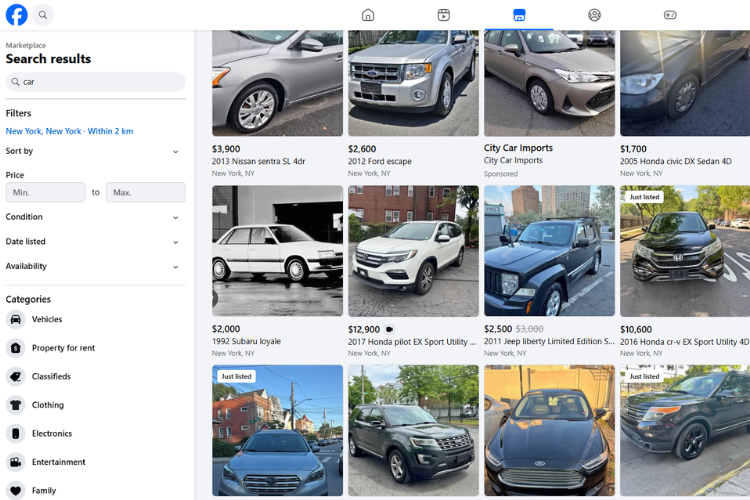Viewport: 750px width, 500px height.
Task: Expand the Availability filter
Action: (x=95, y=266)
